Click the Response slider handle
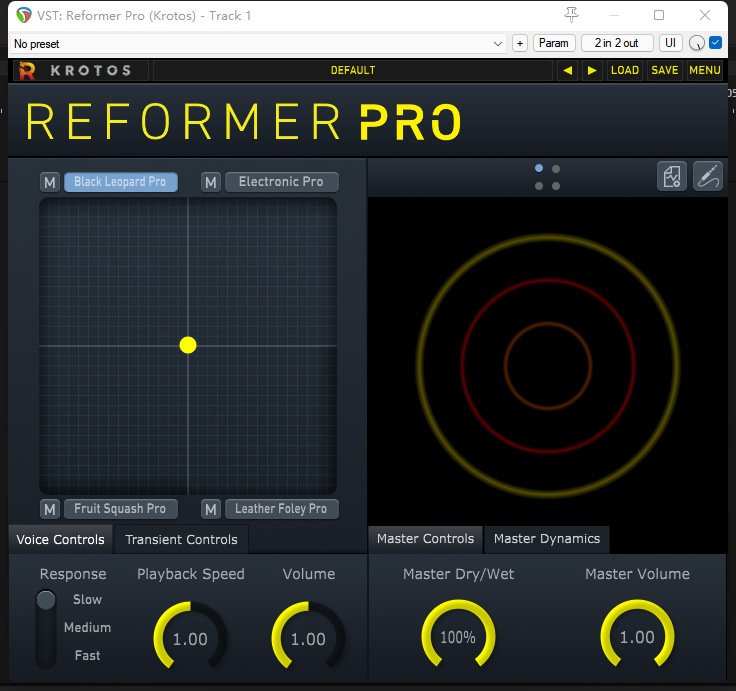 pyautogui.click(x=46, y=600)
